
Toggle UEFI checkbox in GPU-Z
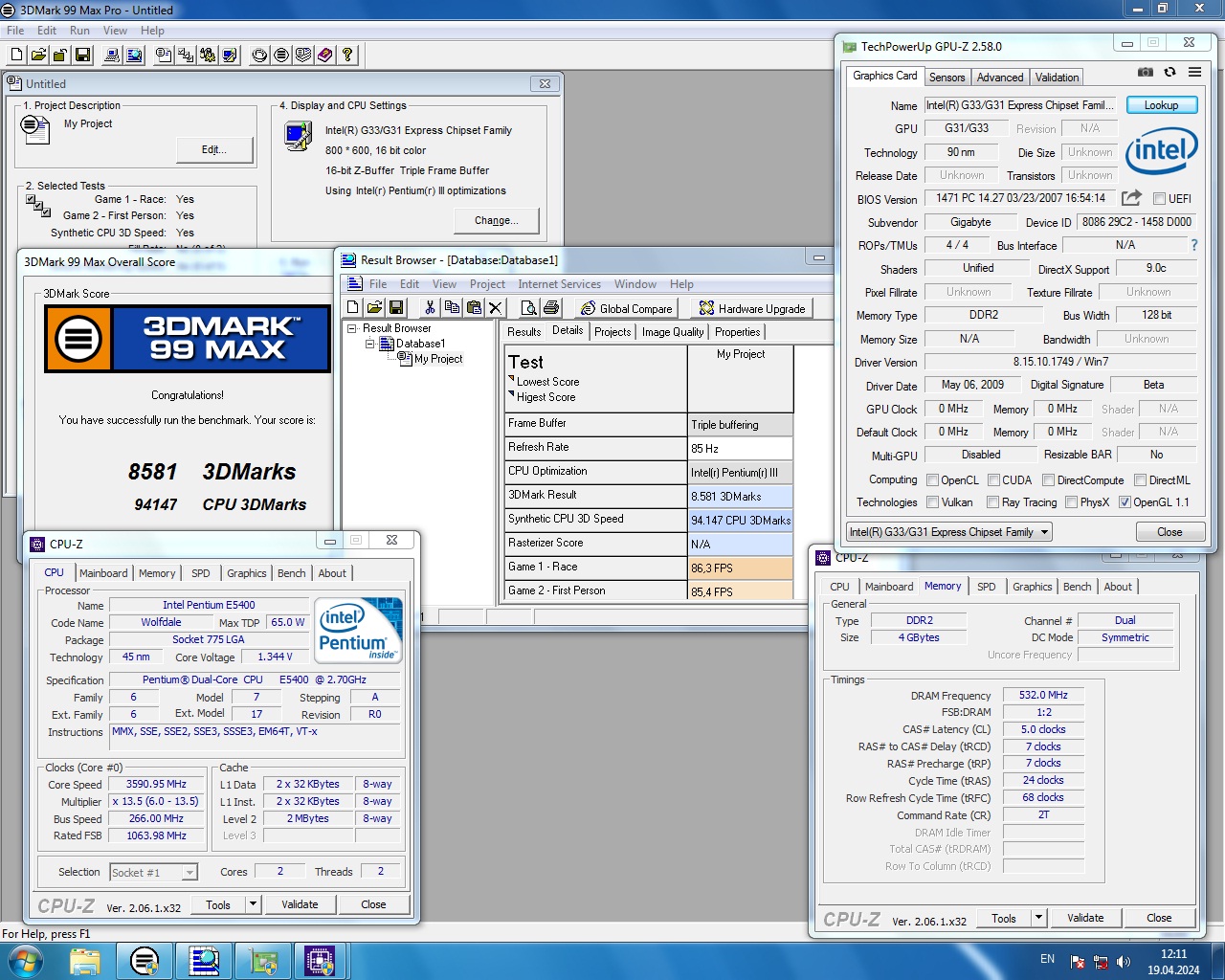(1159, 199)
